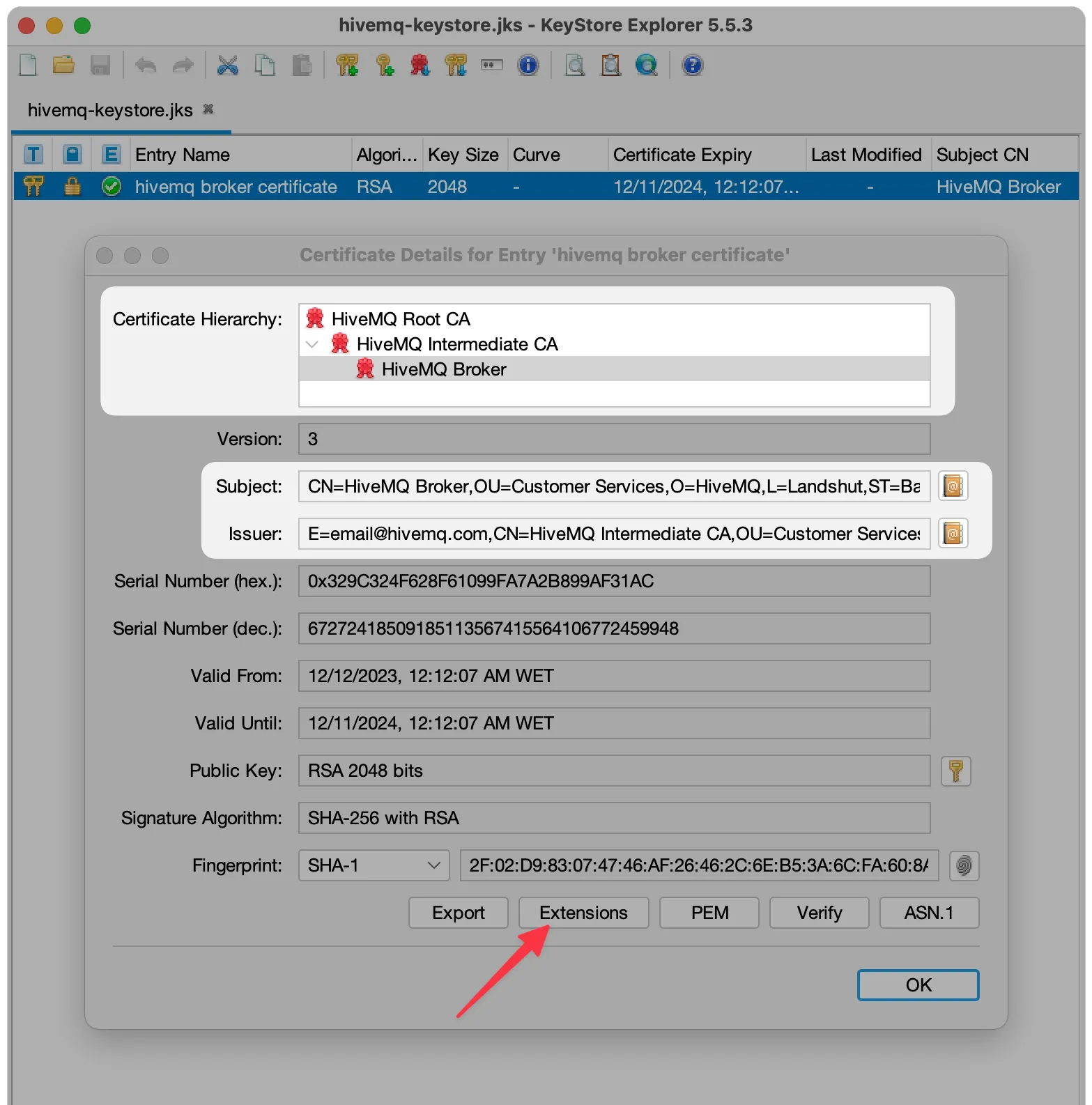Click the unlocked padlock in the entry row

point(72,187)
